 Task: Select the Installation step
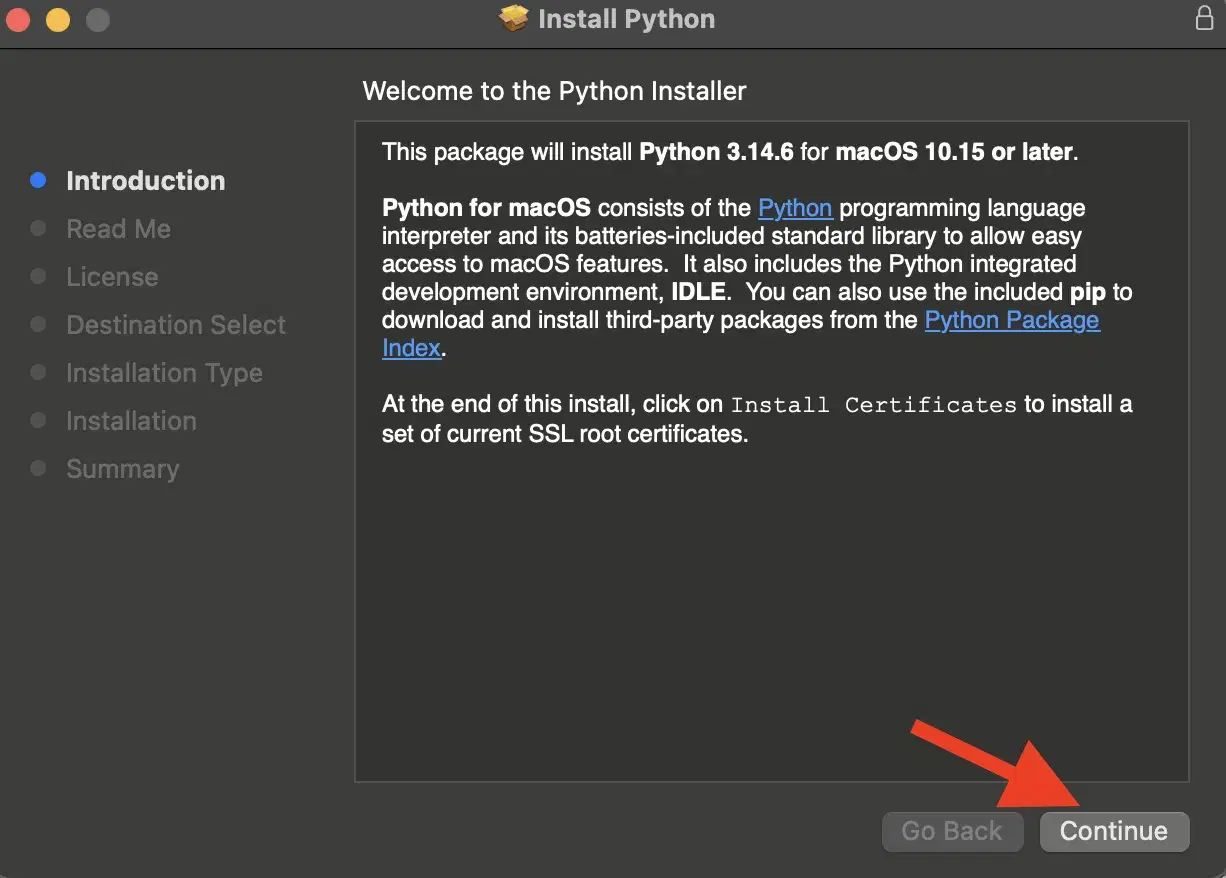click(x=131, y=421)
